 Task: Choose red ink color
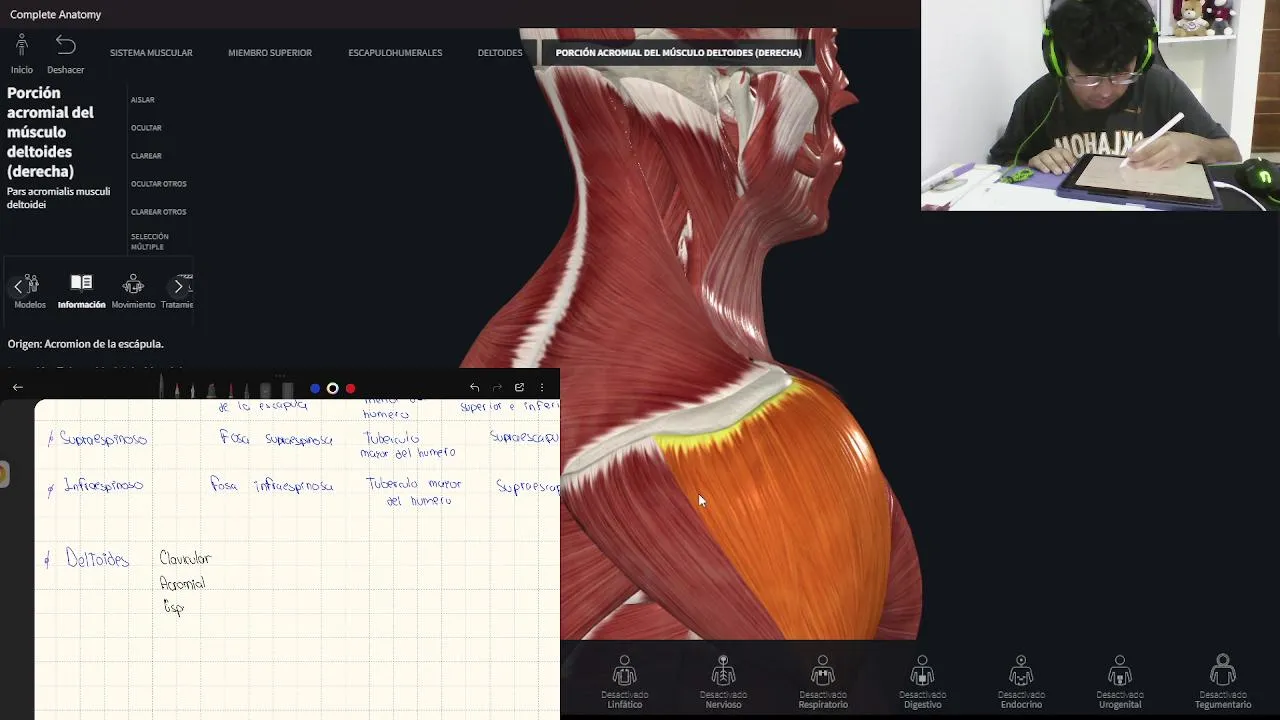(350, 388)
